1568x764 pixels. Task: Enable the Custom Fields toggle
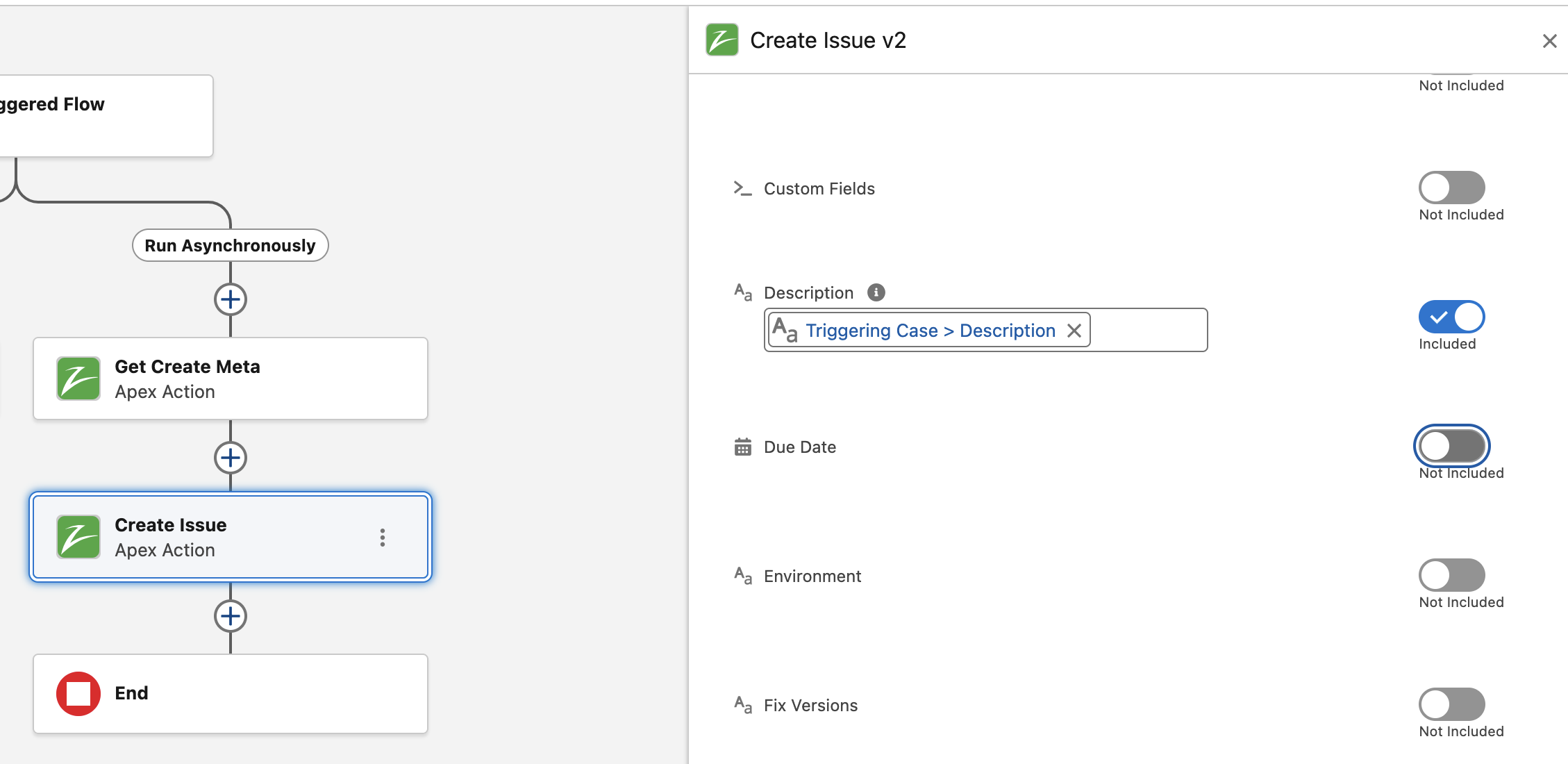pyautogui.click(x=1451, y=188)
